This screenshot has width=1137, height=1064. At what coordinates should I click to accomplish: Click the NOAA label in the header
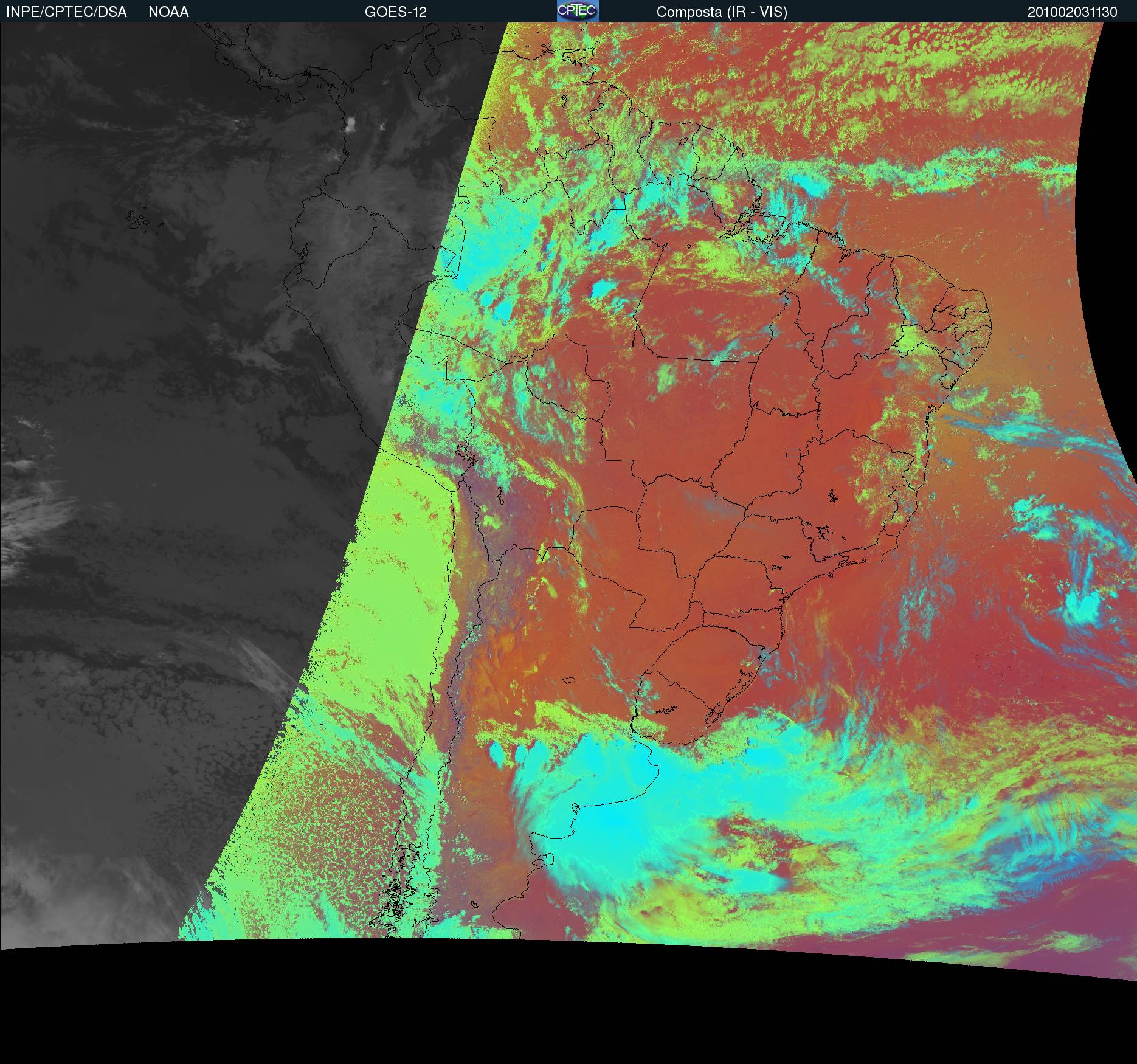168,12
